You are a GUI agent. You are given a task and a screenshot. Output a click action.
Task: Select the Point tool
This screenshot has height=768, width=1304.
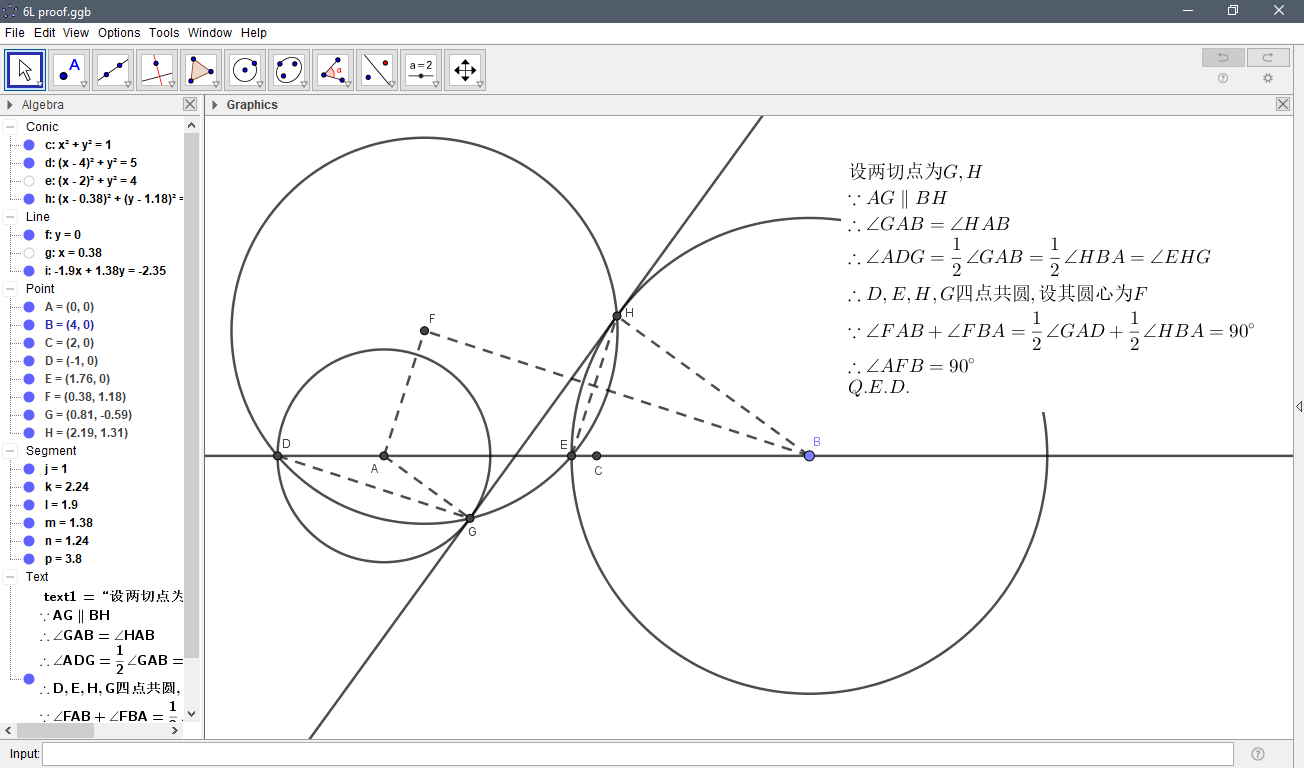(x=69, y=69)
